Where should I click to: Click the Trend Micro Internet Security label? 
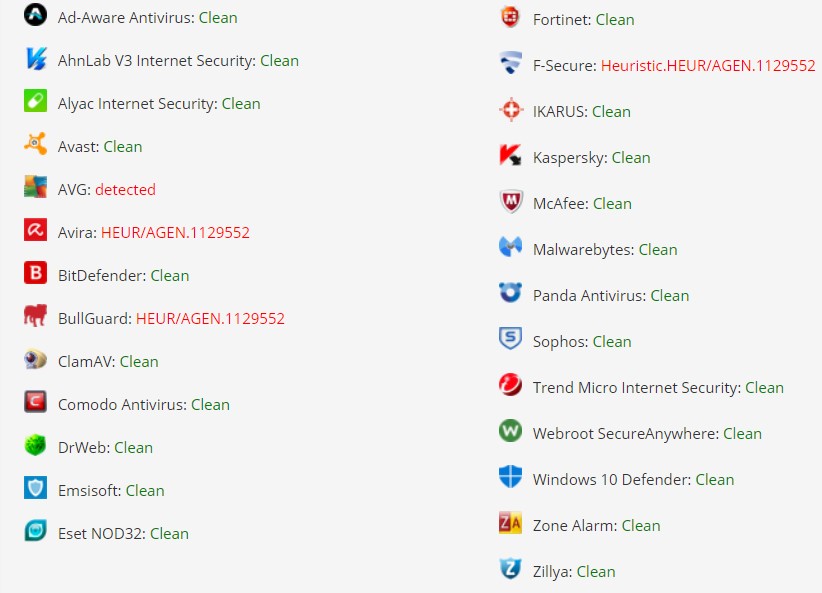(636, 387)
